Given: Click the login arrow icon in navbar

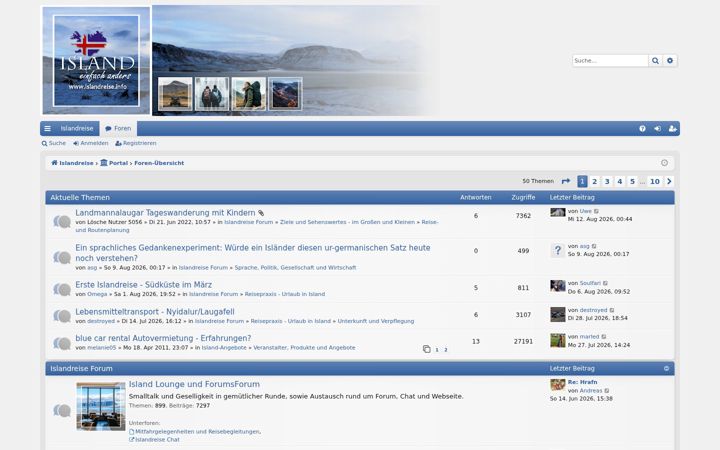Looking at the screenshot, I should [658, 129].
